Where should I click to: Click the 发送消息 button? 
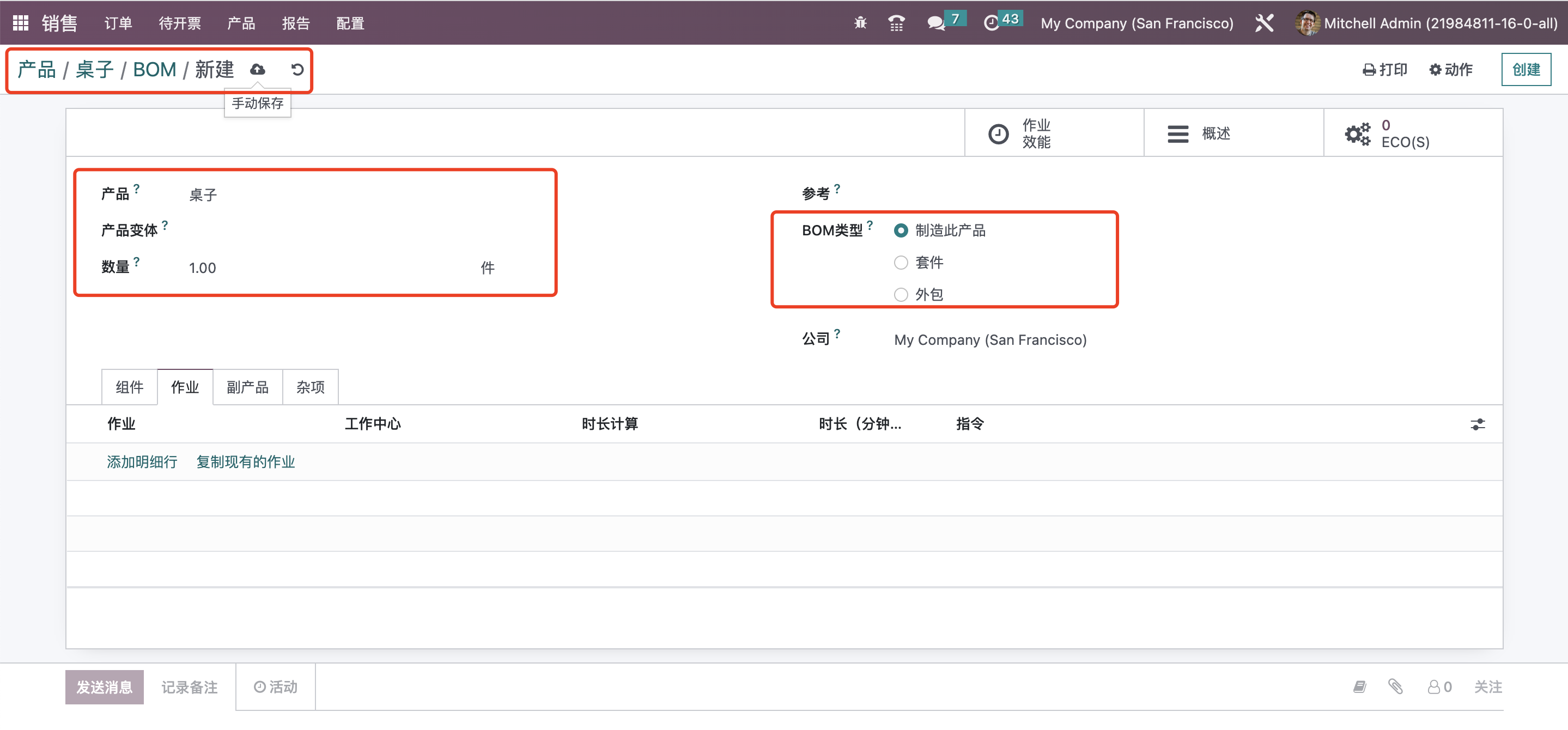point(105,688)
